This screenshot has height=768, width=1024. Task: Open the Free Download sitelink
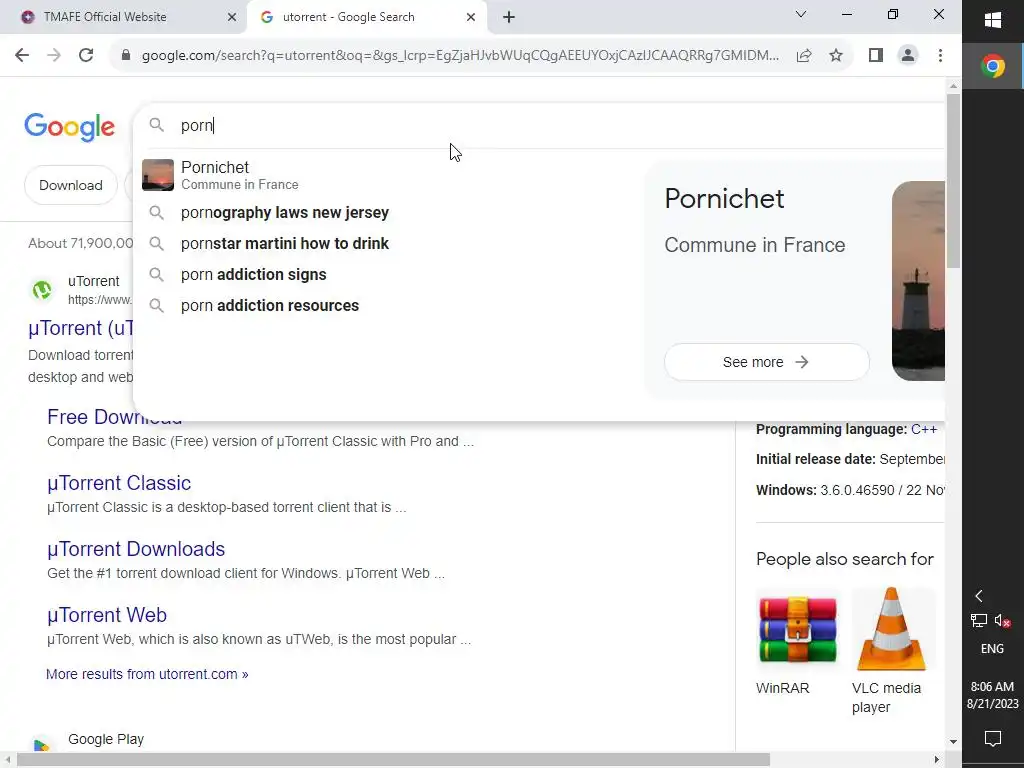(114, 417)
